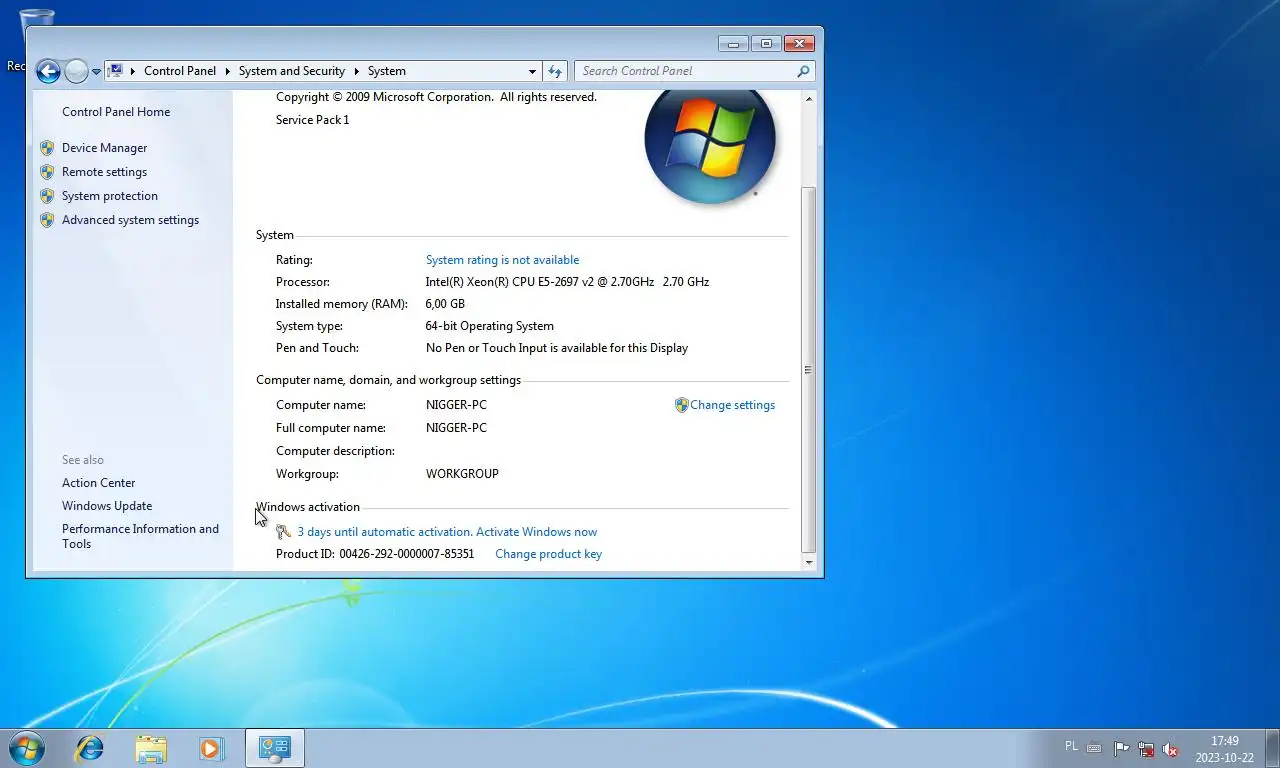The height and width of the screenshot is (768, 1280).
Task: Focus the Search Control Panel field
Action: click(x=686, y=71)
